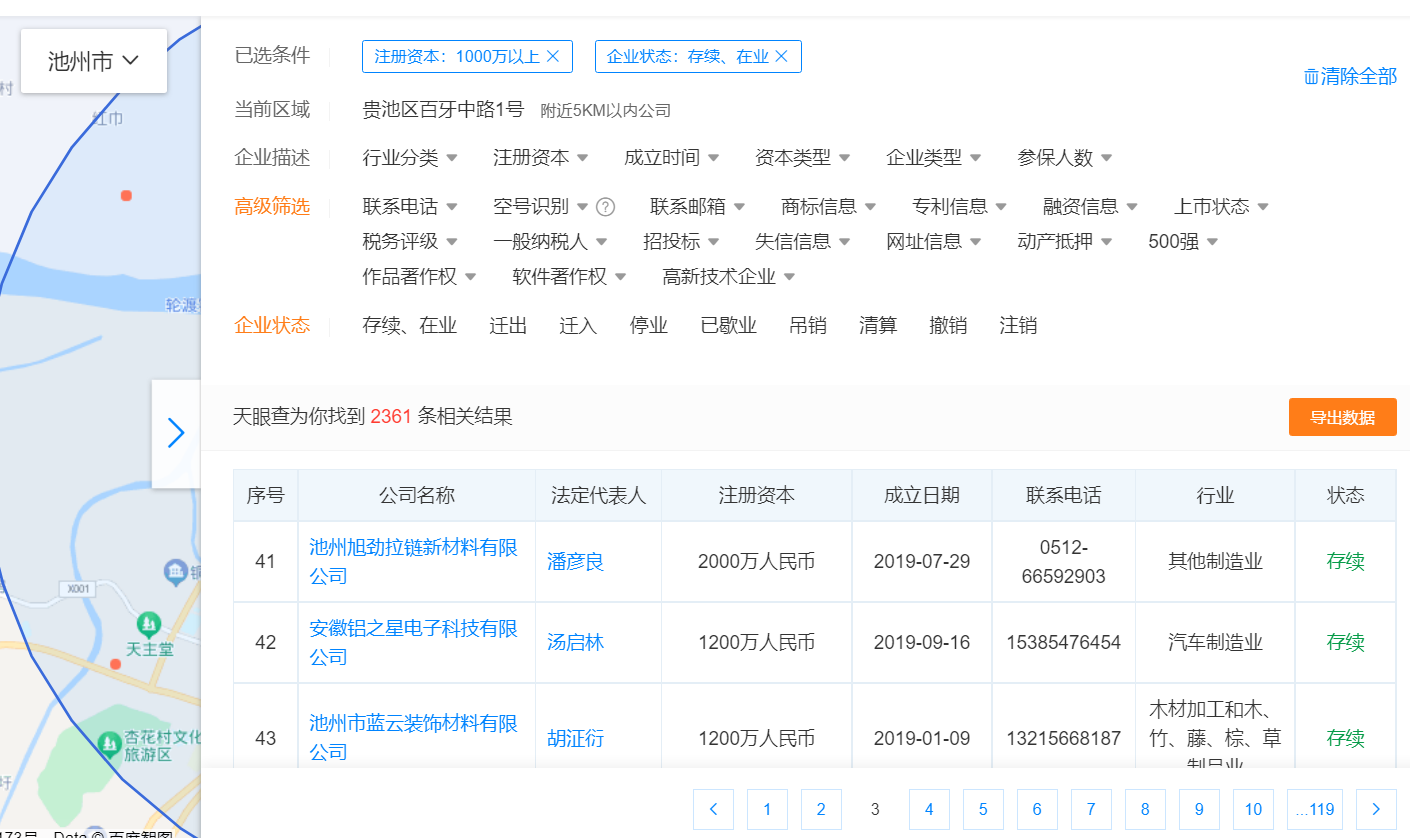Expand the 失信信息 advanced filter
The image size is (1410, 838).
click(x=803, y=241)
